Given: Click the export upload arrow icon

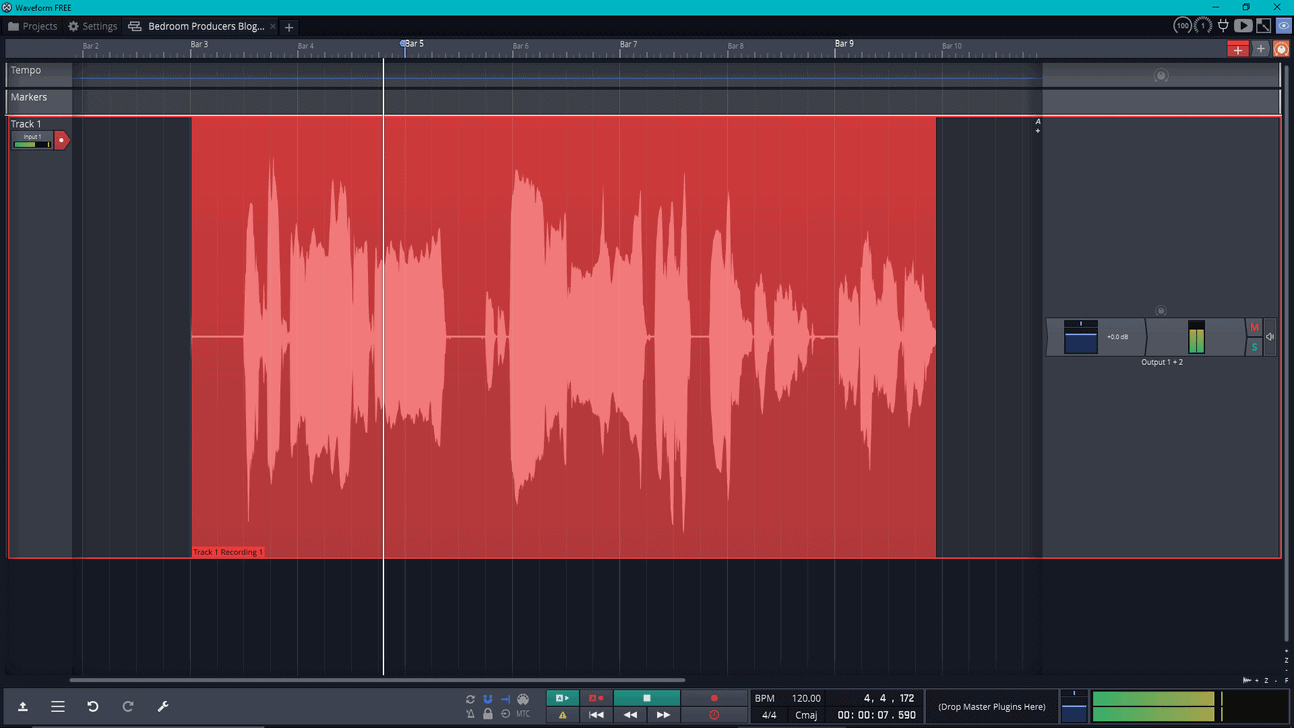Looking at the screenshot, I should [x=23, y=706].
